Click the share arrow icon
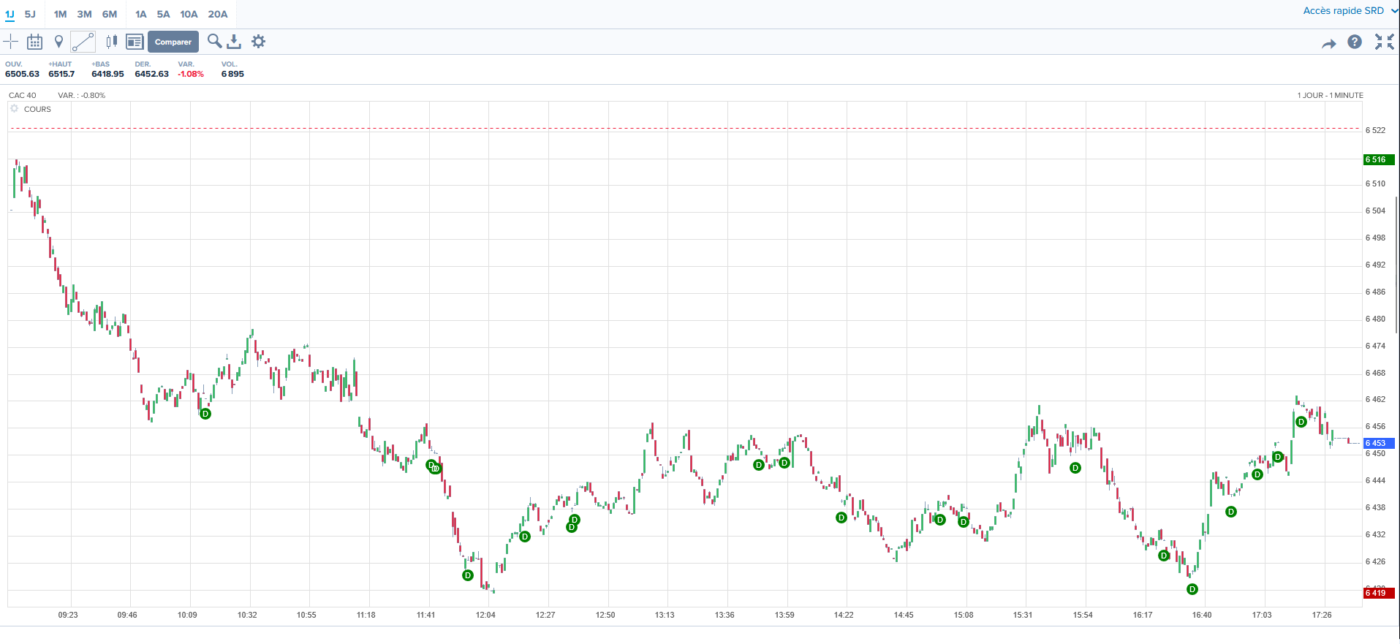 click(1329, 43)
